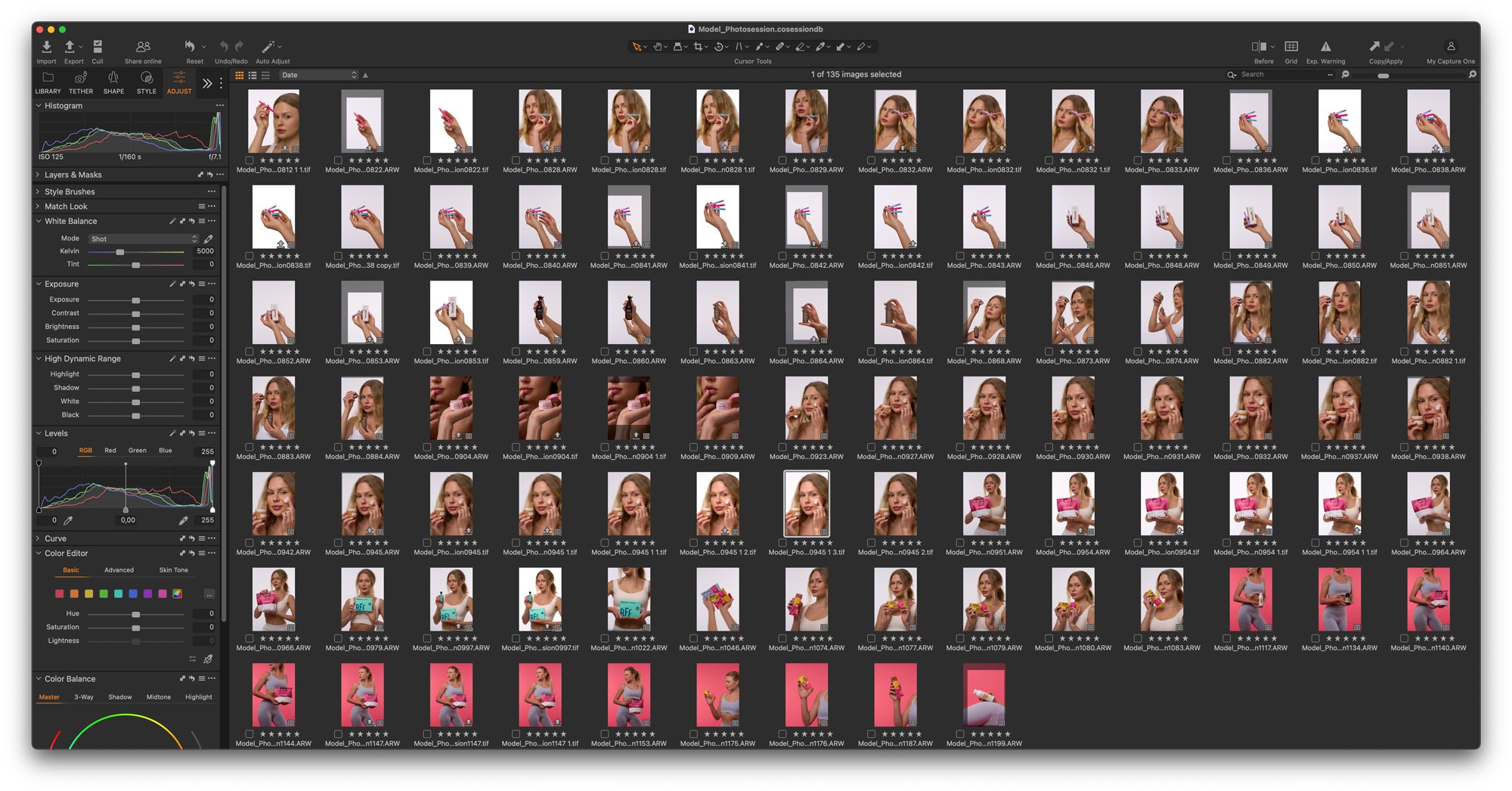Switch to the STYLE tool tab
The height and width of the screenshot is (791, 1512).
click(147, 82)
